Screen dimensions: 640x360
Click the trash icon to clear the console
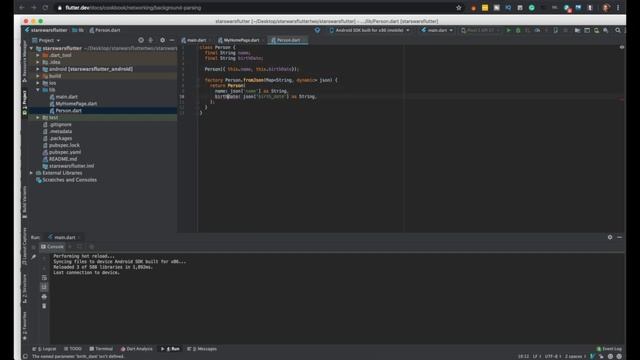pos(44,306)
